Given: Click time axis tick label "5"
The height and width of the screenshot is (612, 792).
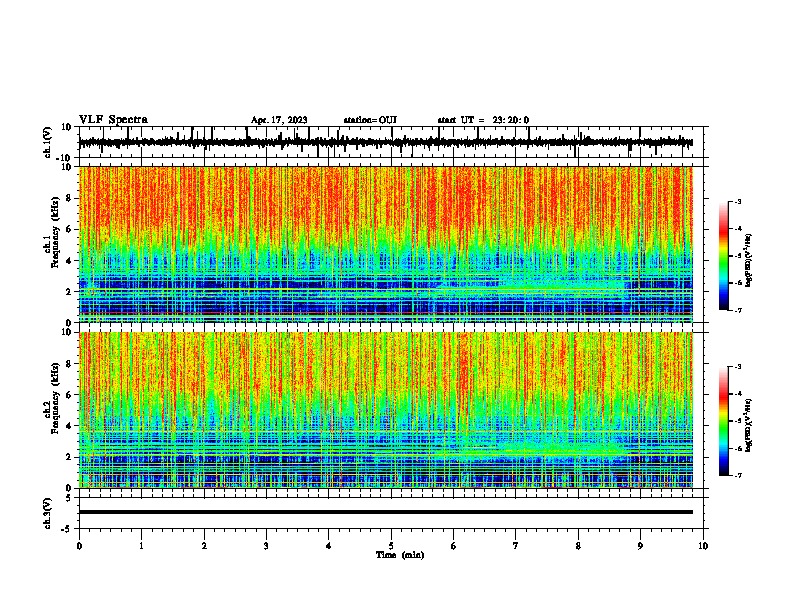Looking at the screenshot, I should [x=391, y=546].
